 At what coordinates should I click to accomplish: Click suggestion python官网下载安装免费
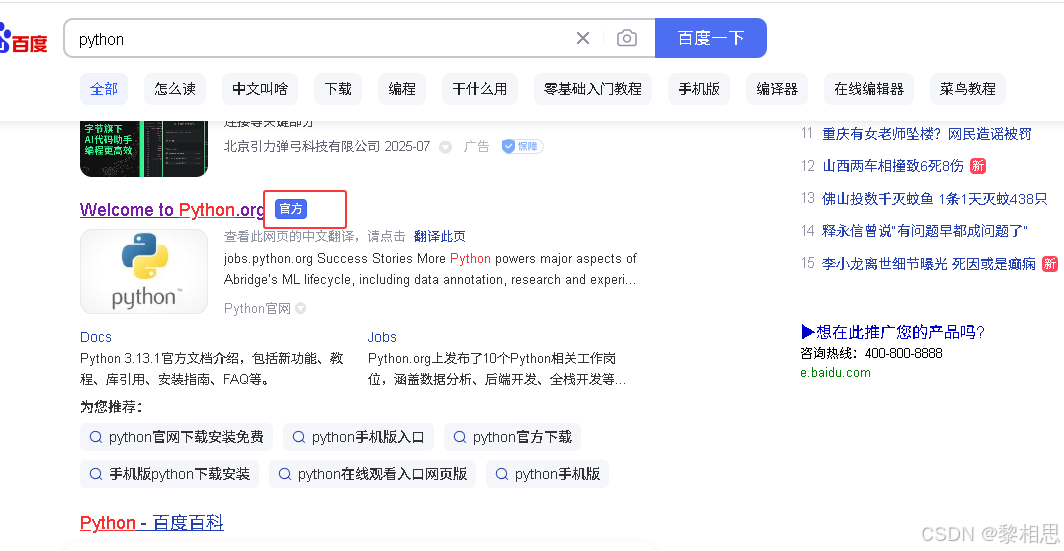pyautogui.click(x=176, y=437)
